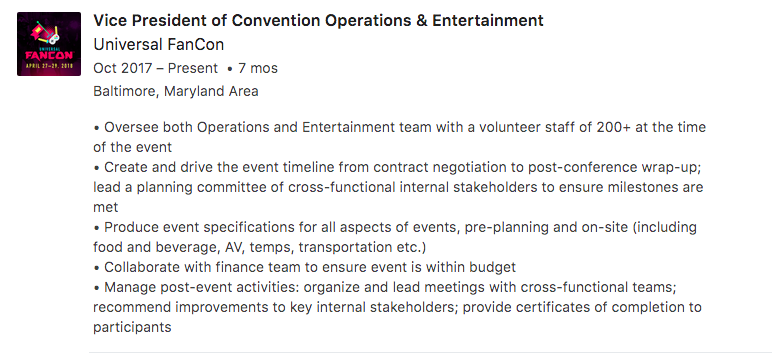Click the 200+ volunteer staff figure
The height and width of the screenshot is (363, 772).
tap(613, 128)
